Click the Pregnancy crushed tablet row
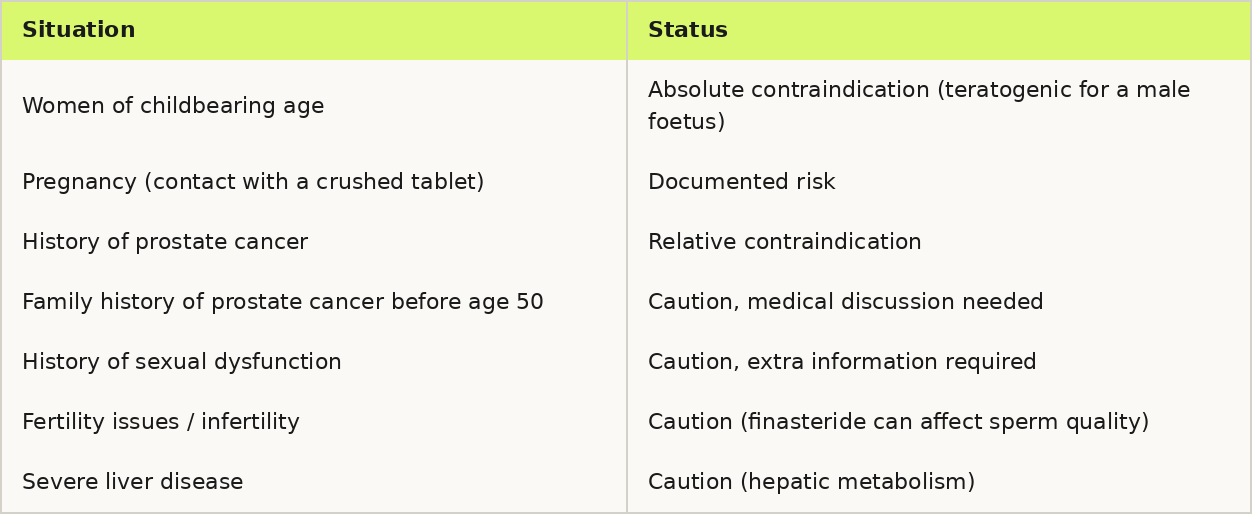 626,182
